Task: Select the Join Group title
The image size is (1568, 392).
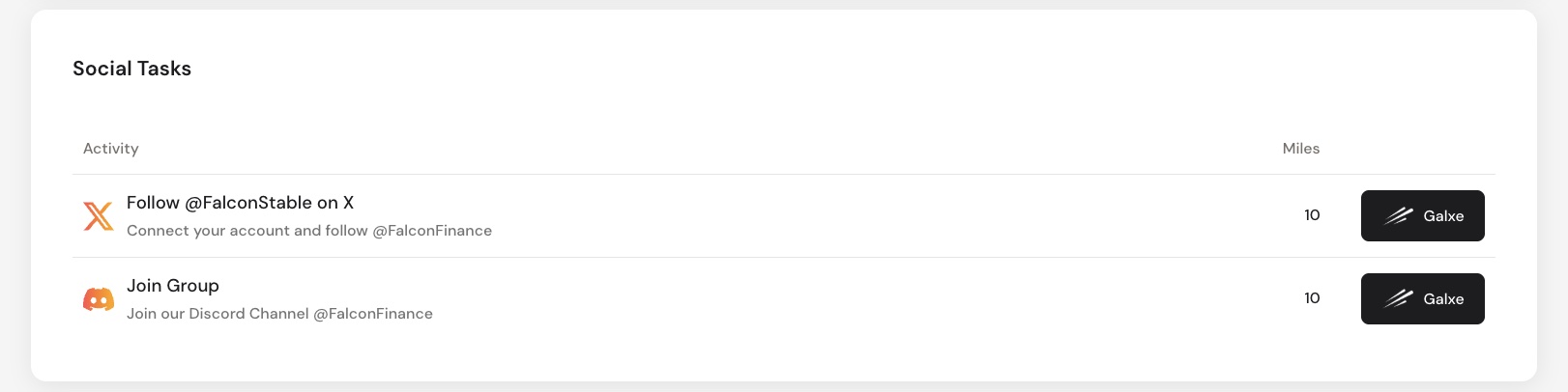Action: [173, 286]
